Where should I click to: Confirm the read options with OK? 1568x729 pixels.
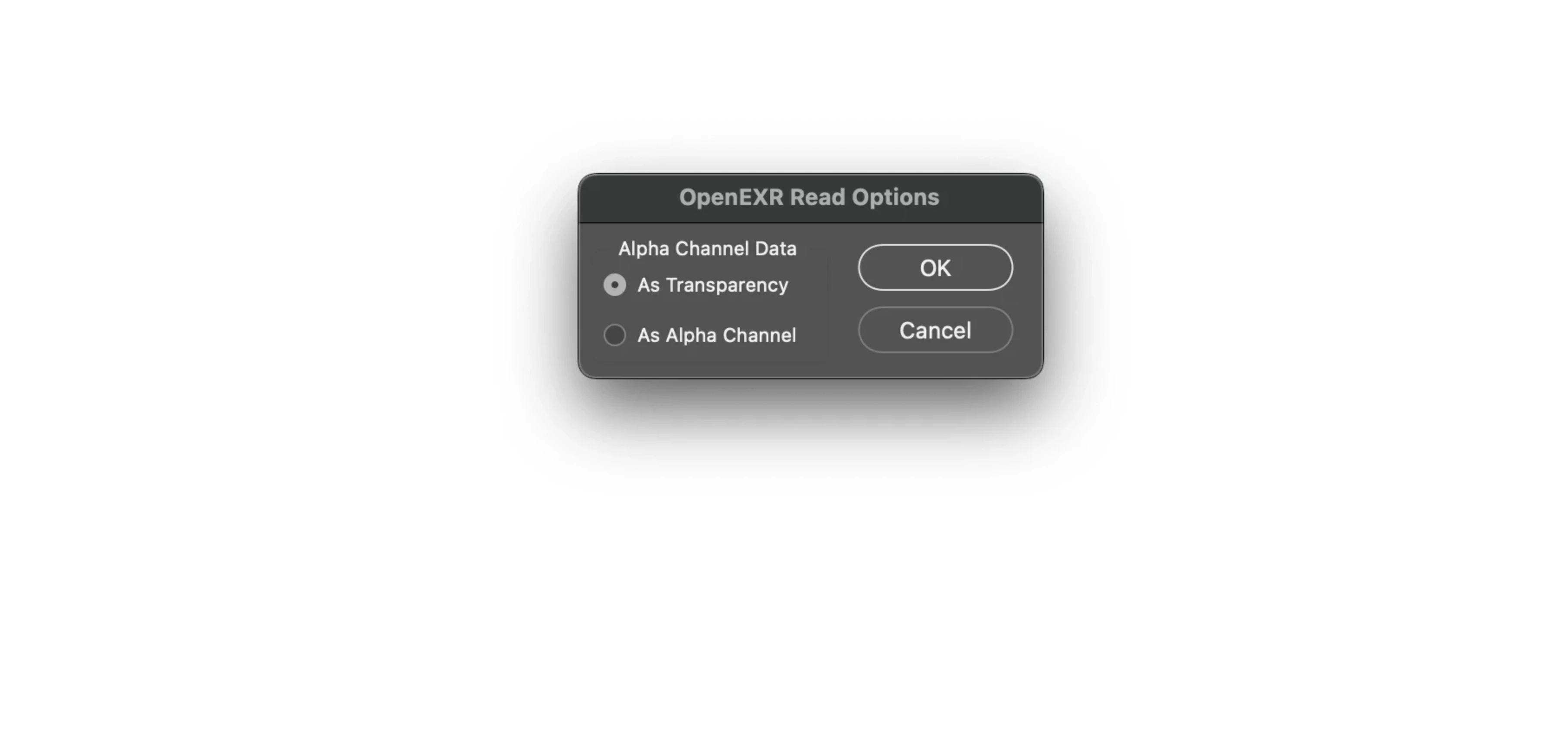tap(935, 268)
